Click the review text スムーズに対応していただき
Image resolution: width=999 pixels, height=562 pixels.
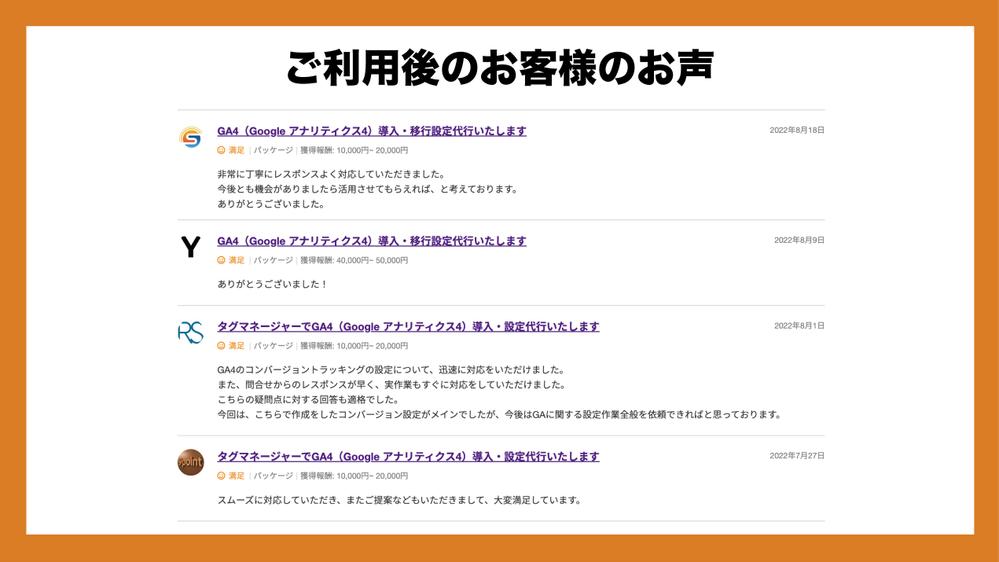pyautogui.click(x=399, y=500)
